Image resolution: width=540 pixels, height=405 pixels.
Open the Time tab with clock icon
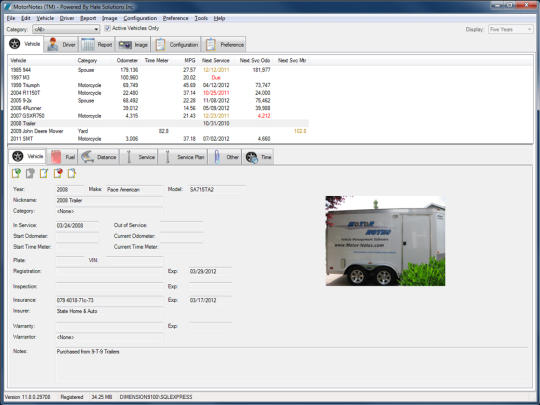[x=258, y=157]
